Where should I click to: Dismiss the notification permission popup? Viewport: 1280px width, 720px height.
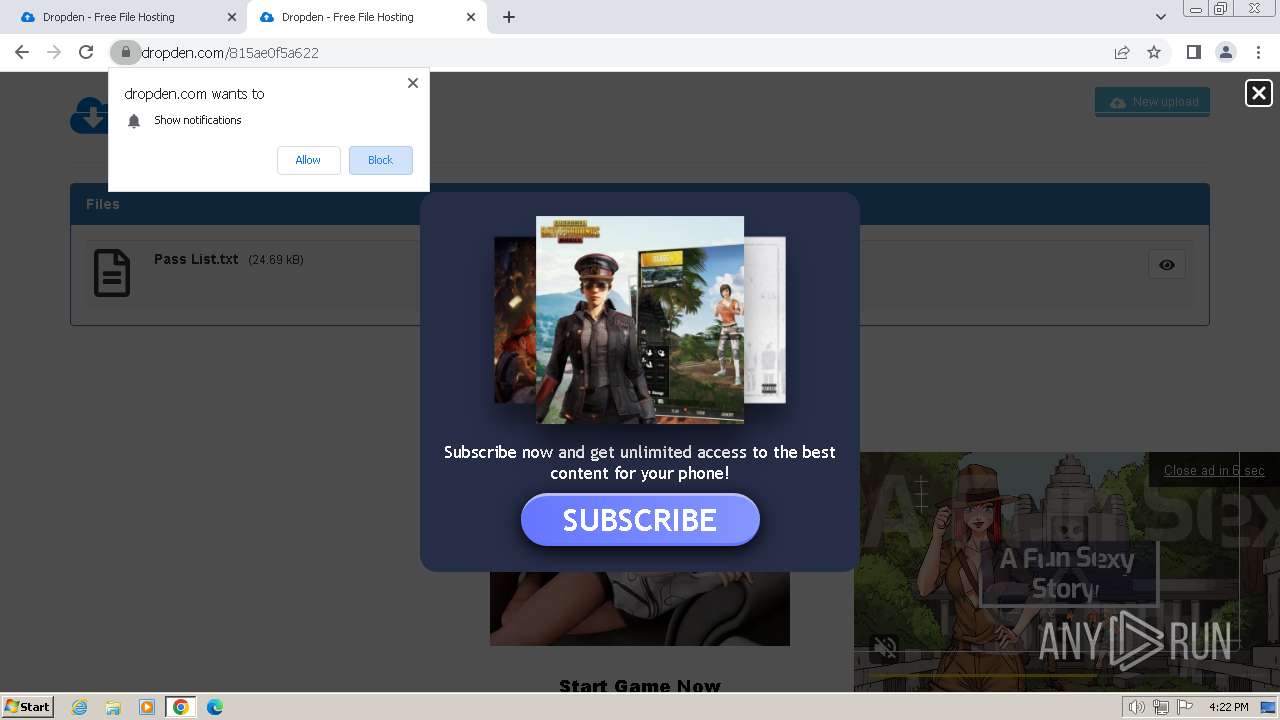pos(413,83)
